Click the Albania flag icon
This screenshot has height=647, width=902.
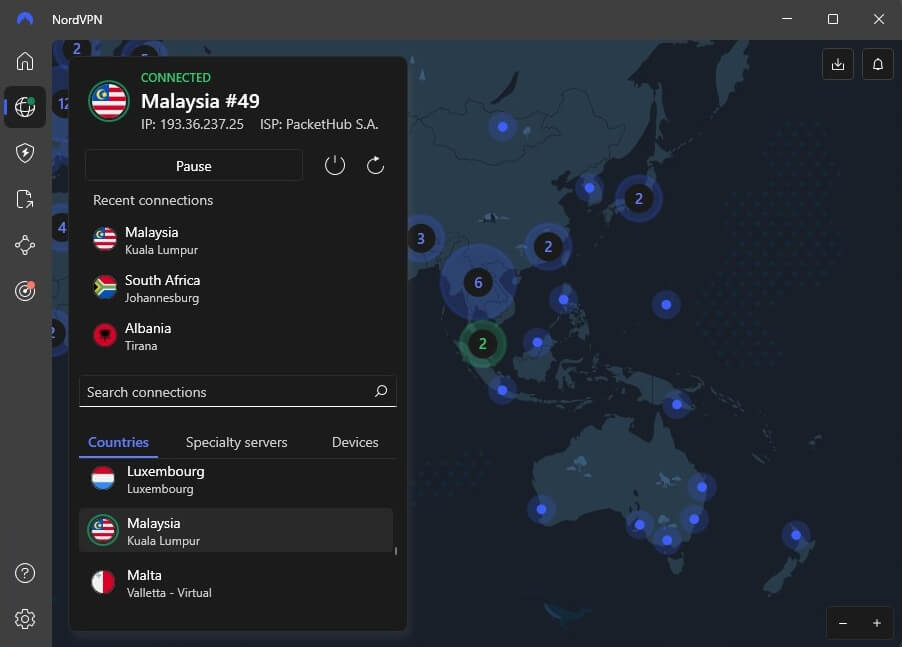coord(105,335)
